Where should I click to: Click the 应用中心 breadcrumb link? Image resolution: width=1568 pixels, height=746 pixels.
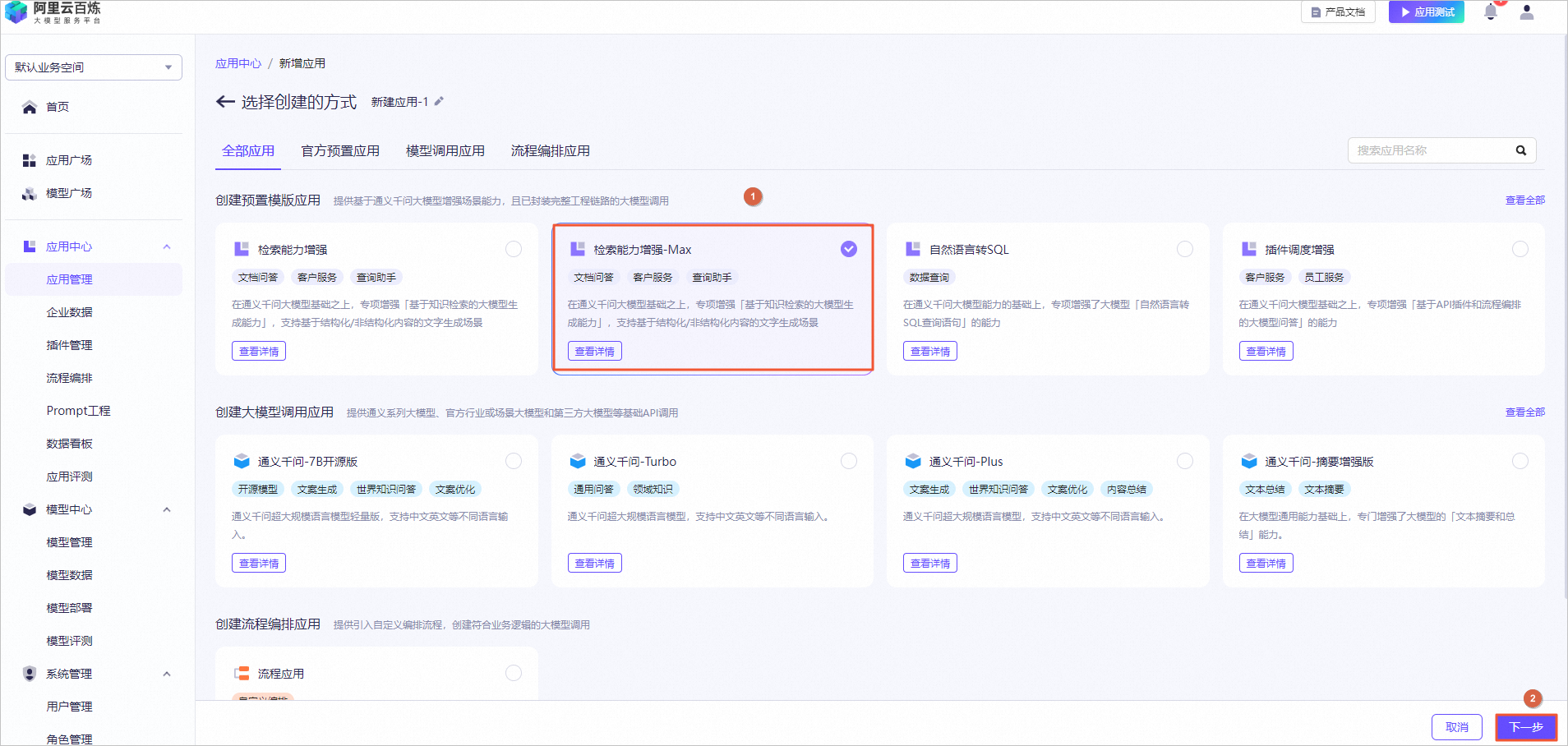[238, 63]
